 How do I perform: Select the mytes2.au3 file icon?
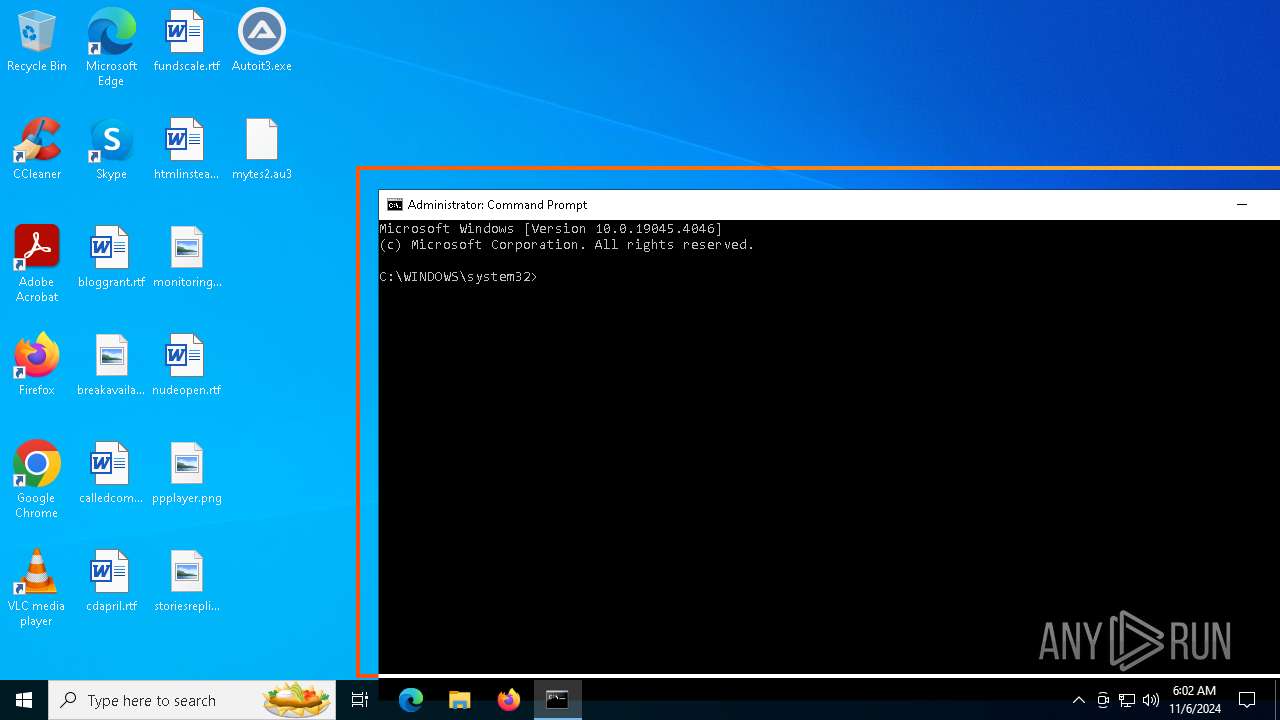pos(262,150)
